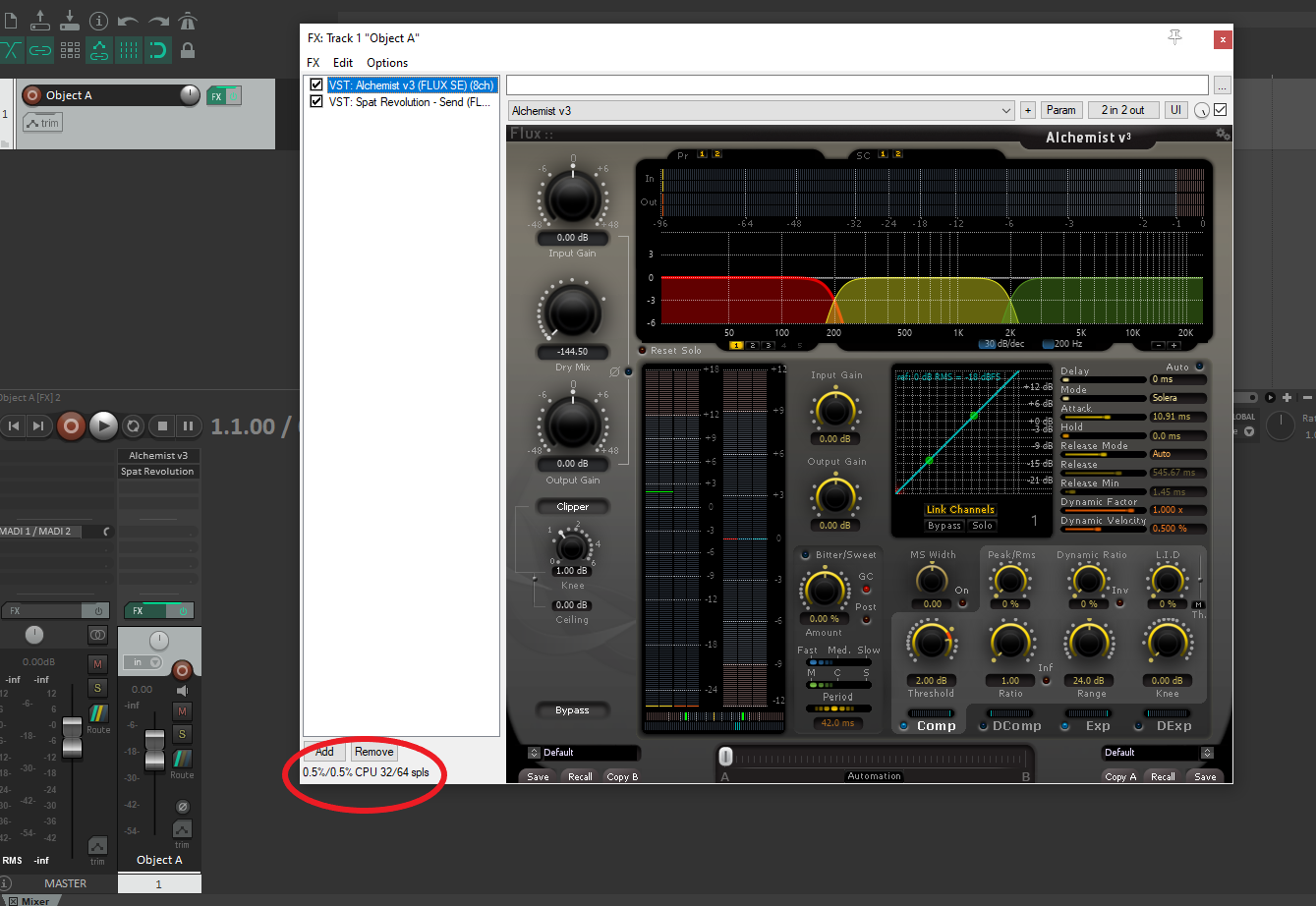Open the Mode dropdown showing Solera
Image resolution: width=1316 pixels, height=906 pixels.
click(1177, 398)
